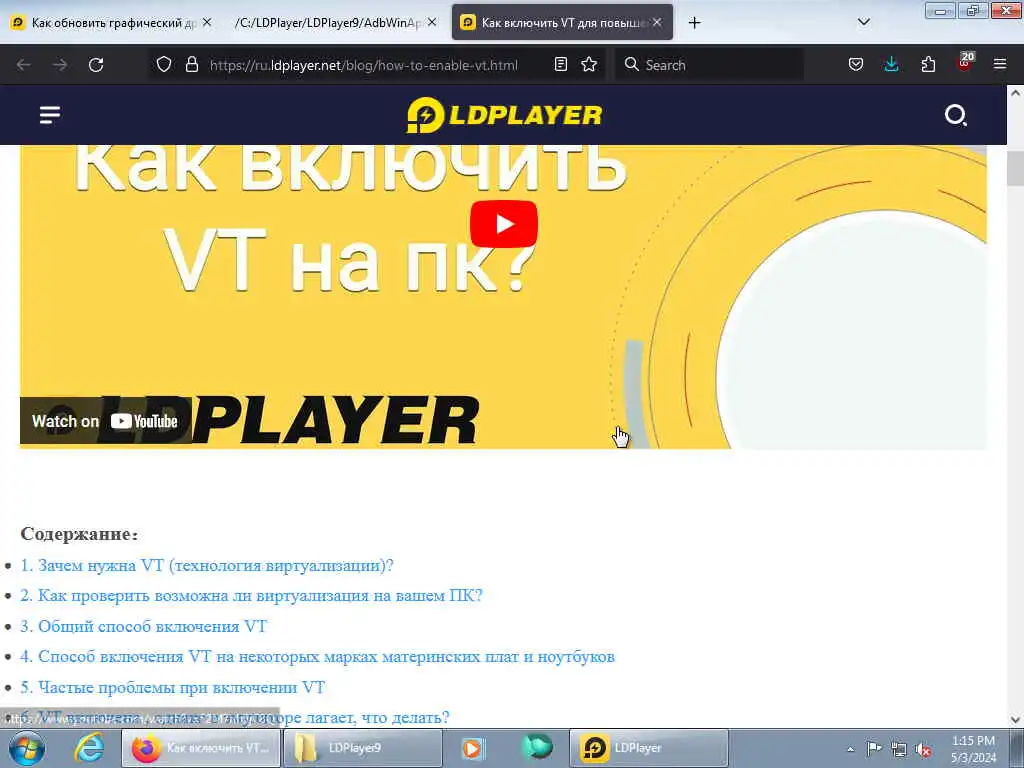Select the Firefox taskbar button
The height and width of the screenshot is (768, 1024).
coord(201,748)
